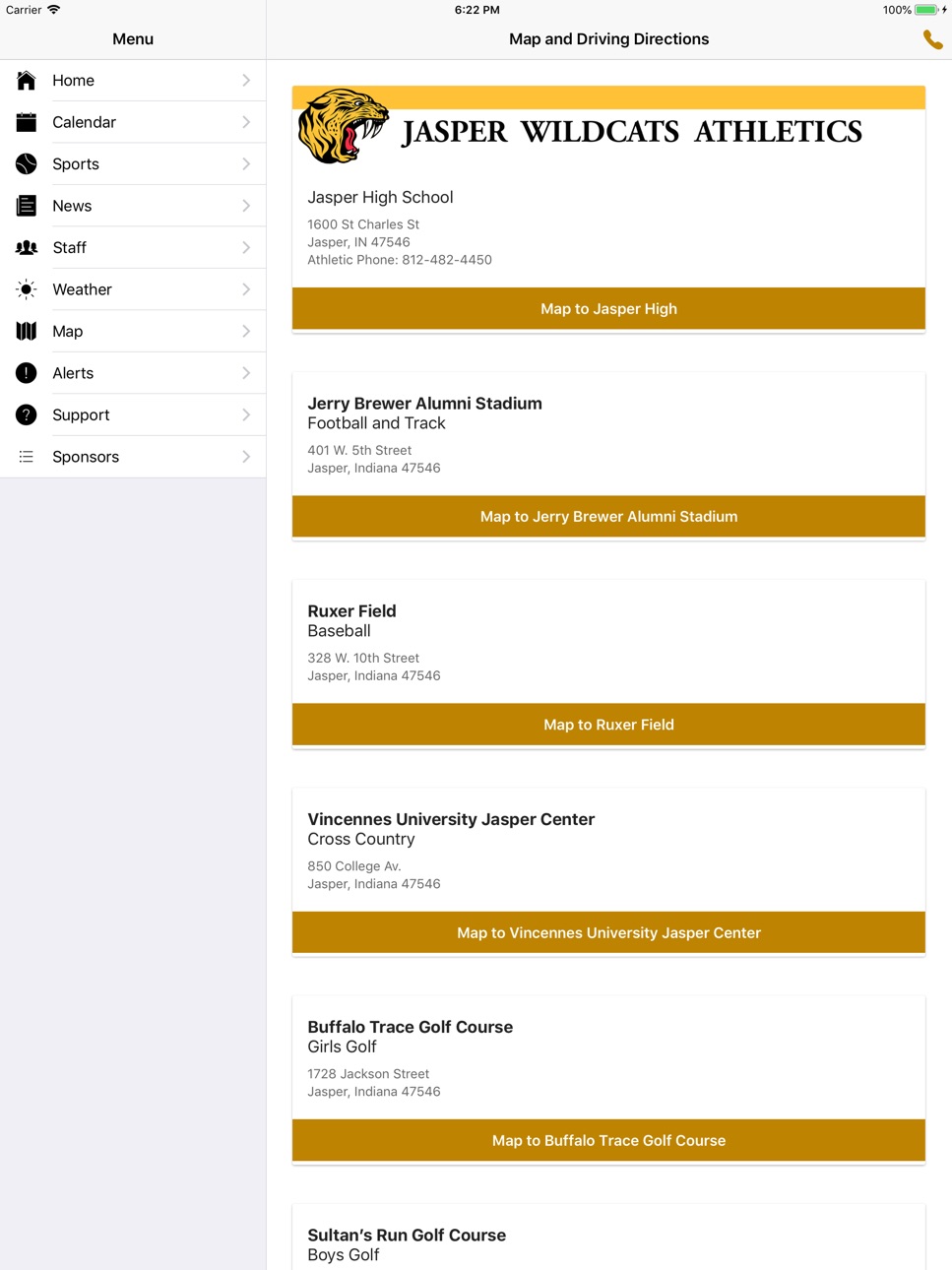Click the 401 W. 5th Street address
952x1270 pixels.
[x=359, y=450]
